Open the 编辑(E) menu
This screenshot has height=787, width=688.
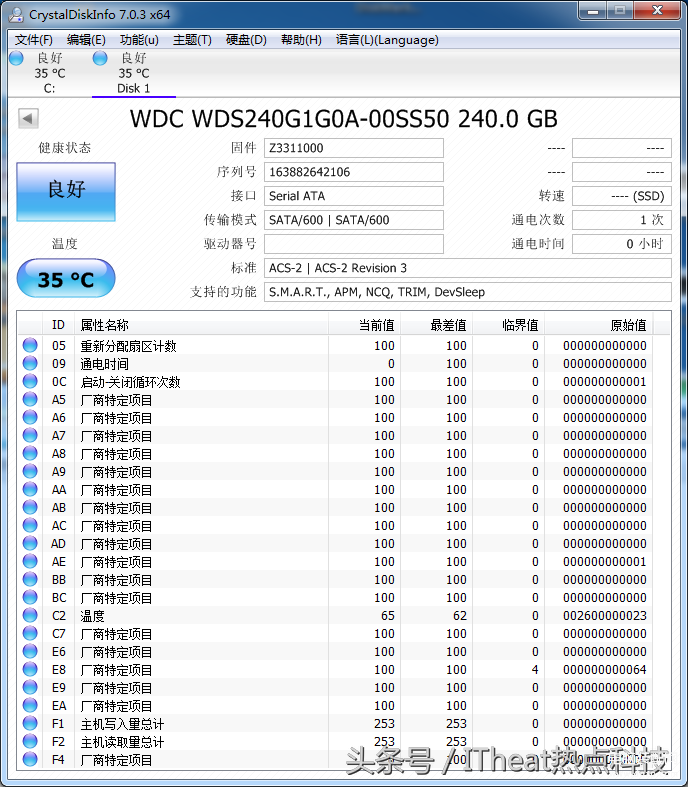coord(86,40)
